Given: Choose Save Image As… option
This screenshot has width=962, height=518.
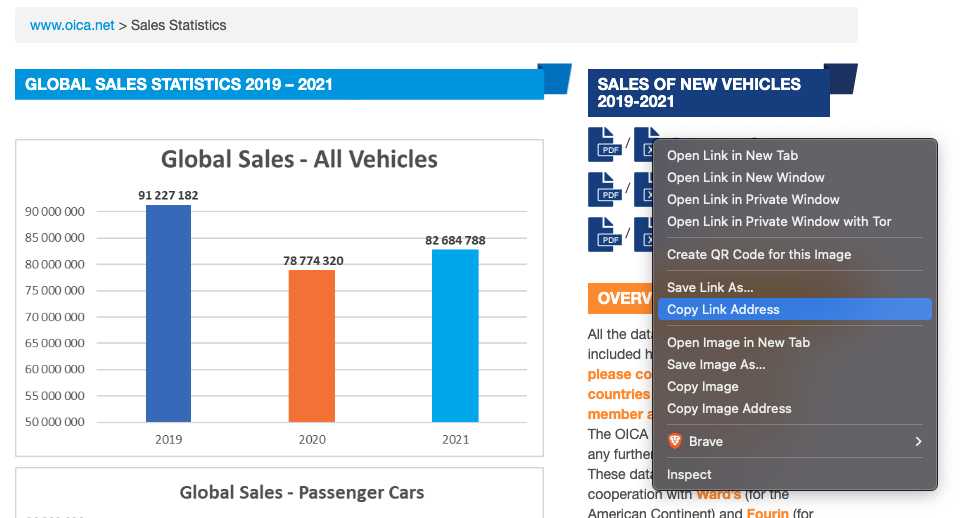Looking at the screenshot, I should click(716, 364).
